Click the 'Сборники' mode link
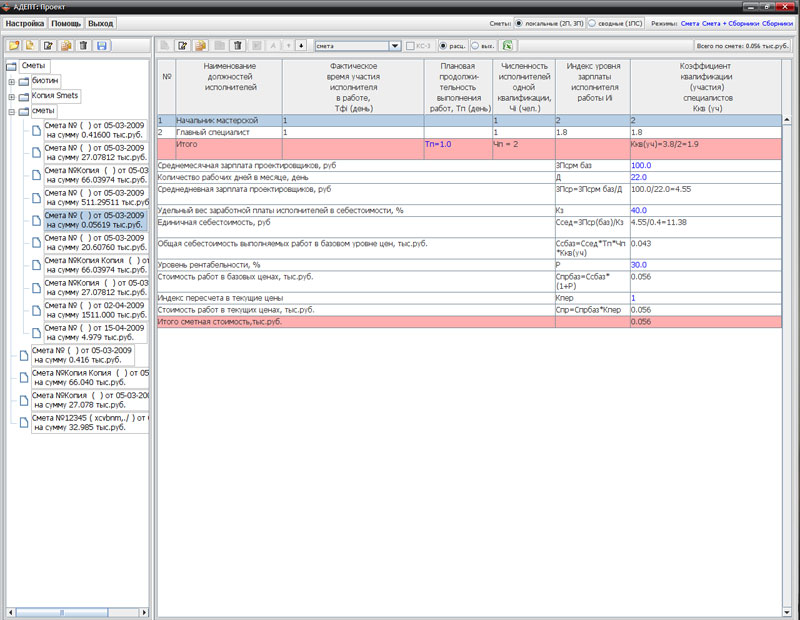 point(778,22)
